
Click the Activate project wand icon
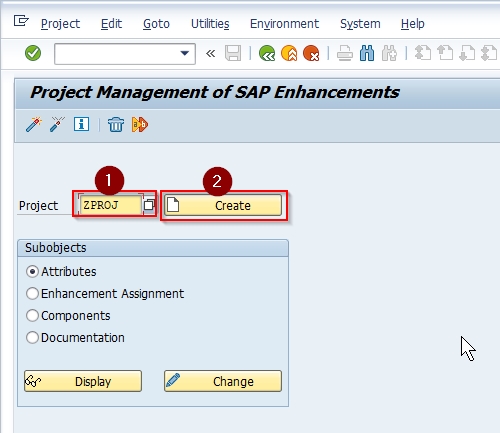pos(34,124)
